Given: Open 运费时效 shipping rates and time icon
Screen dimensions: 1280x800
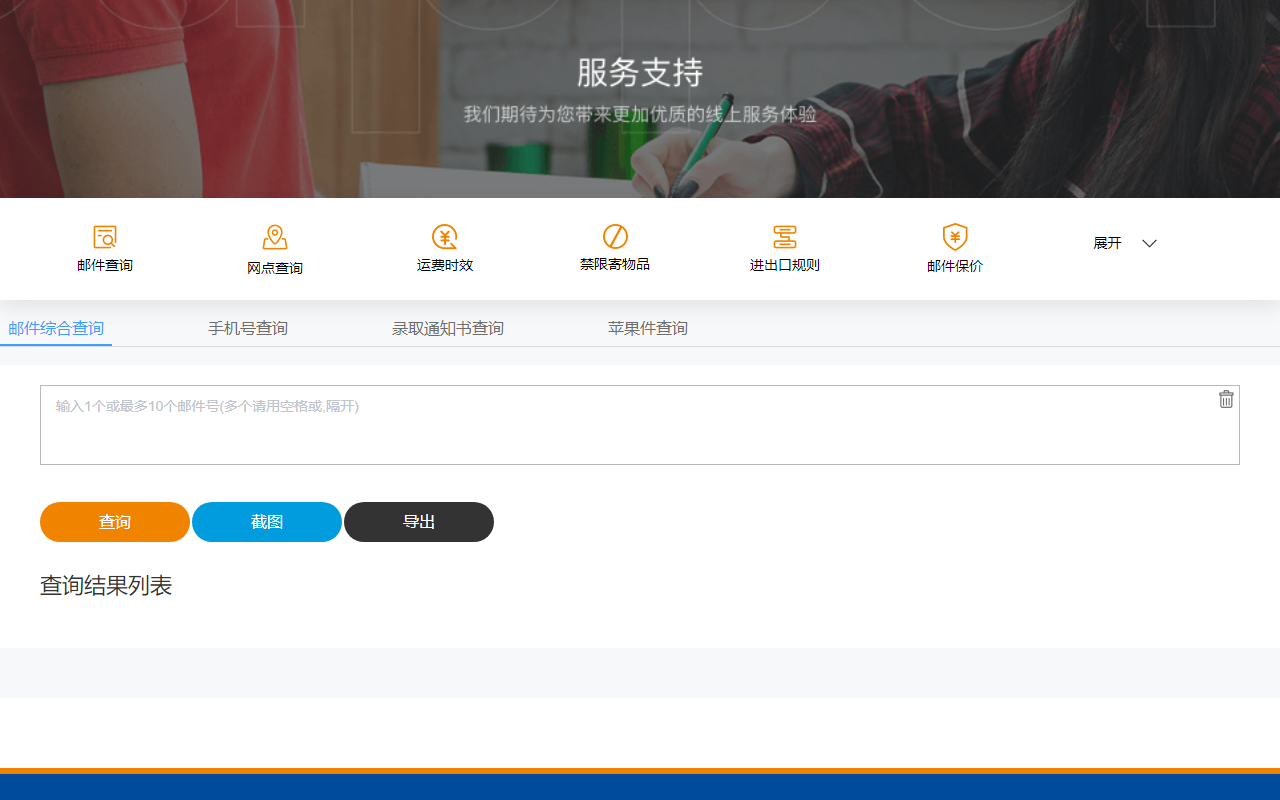Looking at the screenshot, I should tap(444, 248).
